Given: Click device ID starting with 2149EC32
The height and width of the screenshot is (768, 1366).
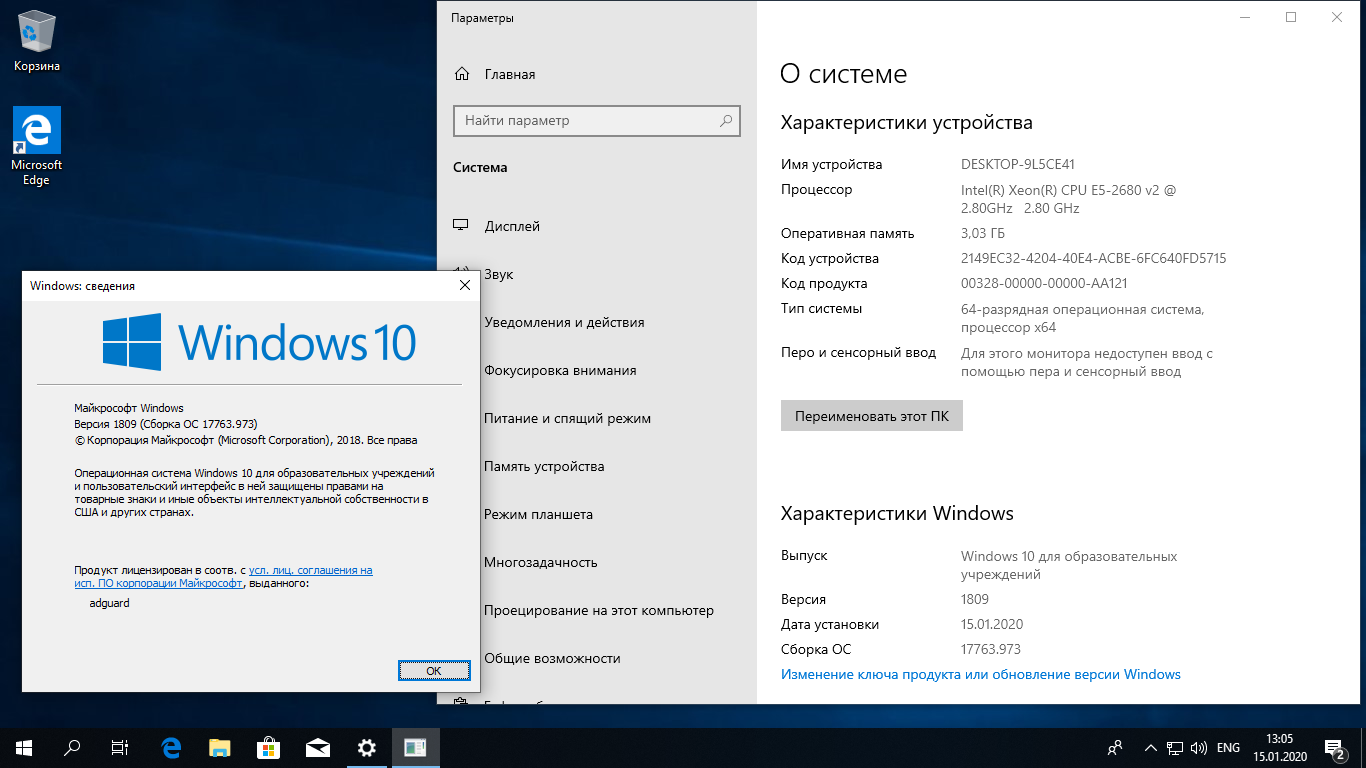Looking at the screenshot, I should [1094, 258].
